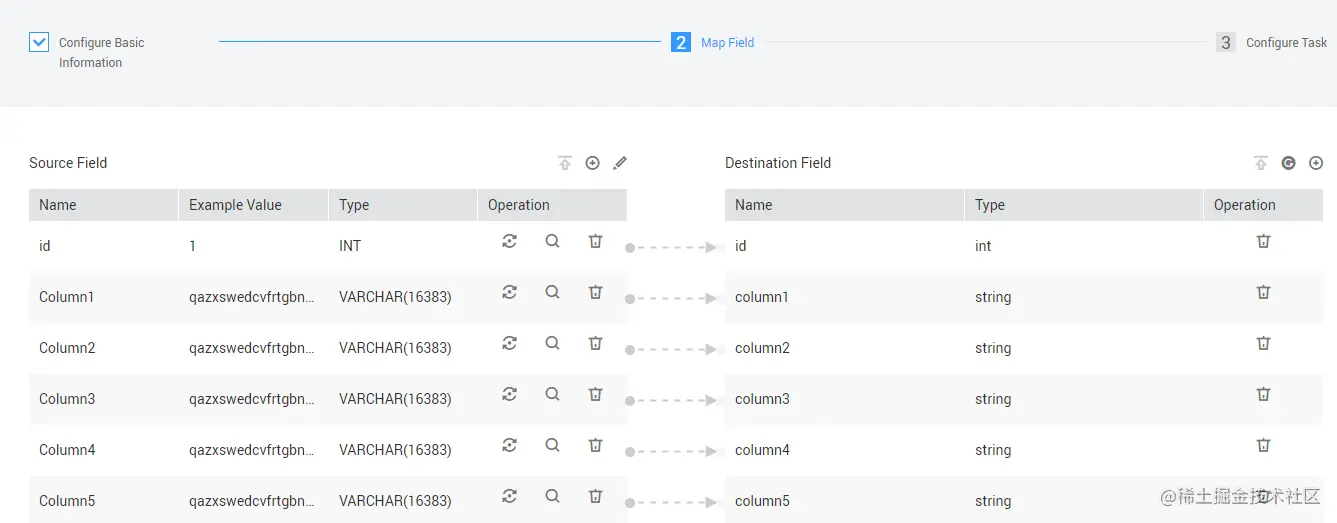
Task: Select the destination column4 name cell
Action: click(762, 450)
